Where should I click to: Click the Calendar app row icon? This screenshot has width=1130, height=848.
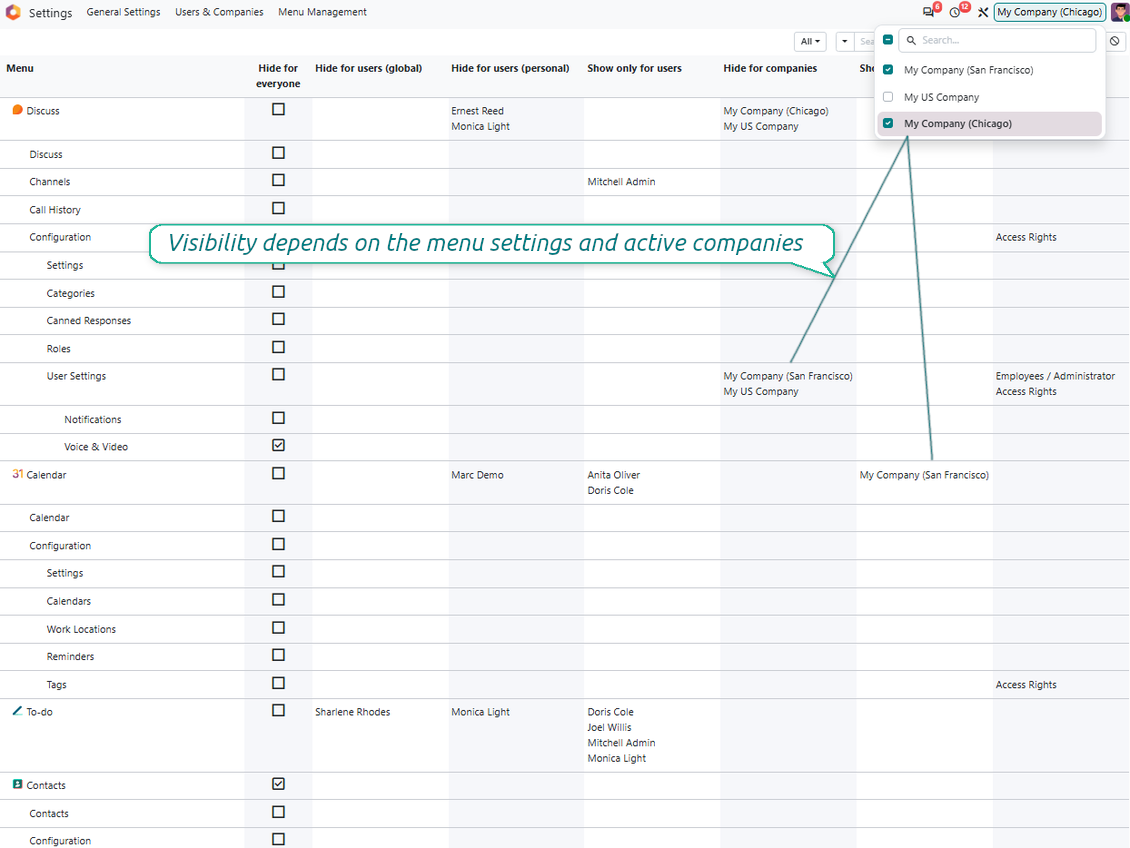click(x=17, y=474)
